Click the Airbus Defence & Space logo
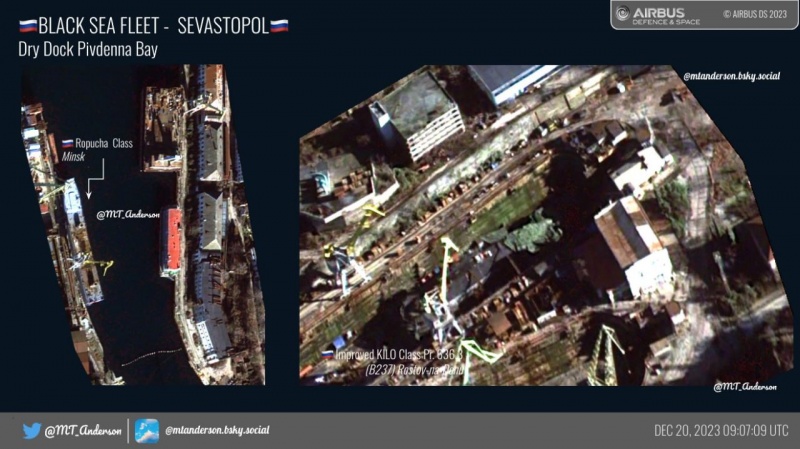Viewport: 800px width, 449px height. coord(651,14)
